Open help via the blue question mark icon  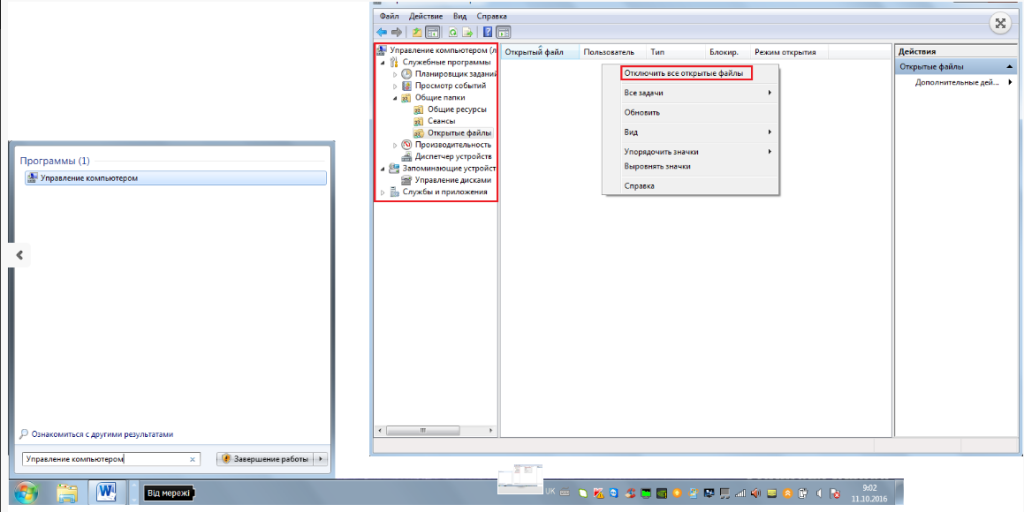488,32
